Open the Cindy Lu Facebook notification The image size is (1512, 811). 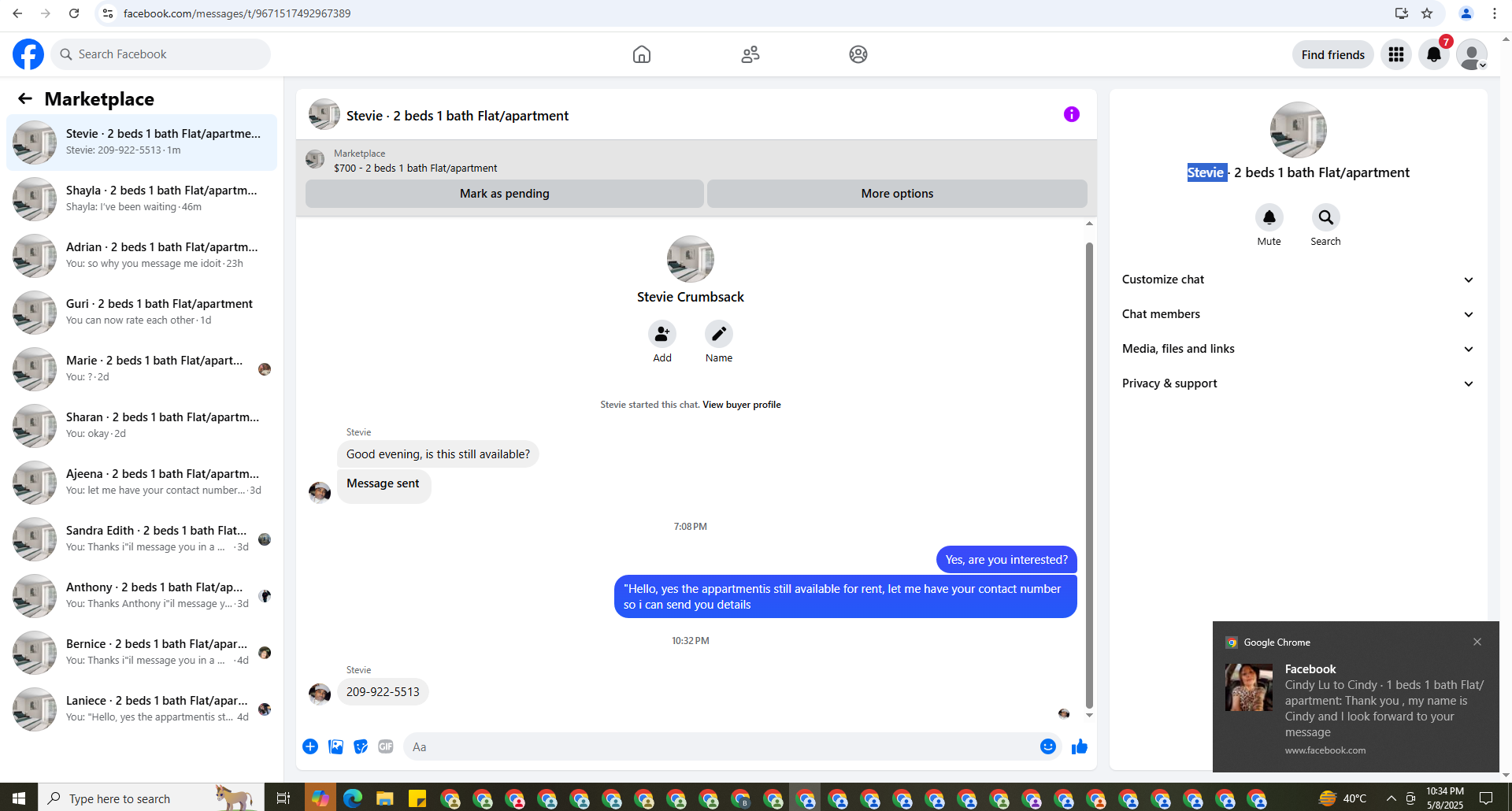[1355, 697]
